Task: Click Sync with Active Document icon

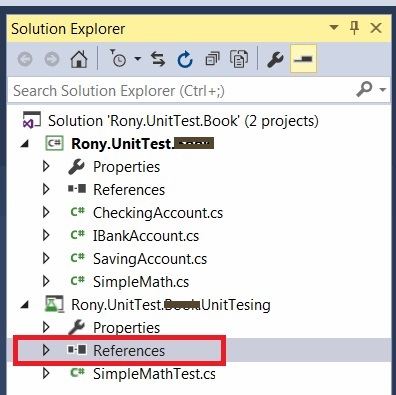Action: point(158,59)
